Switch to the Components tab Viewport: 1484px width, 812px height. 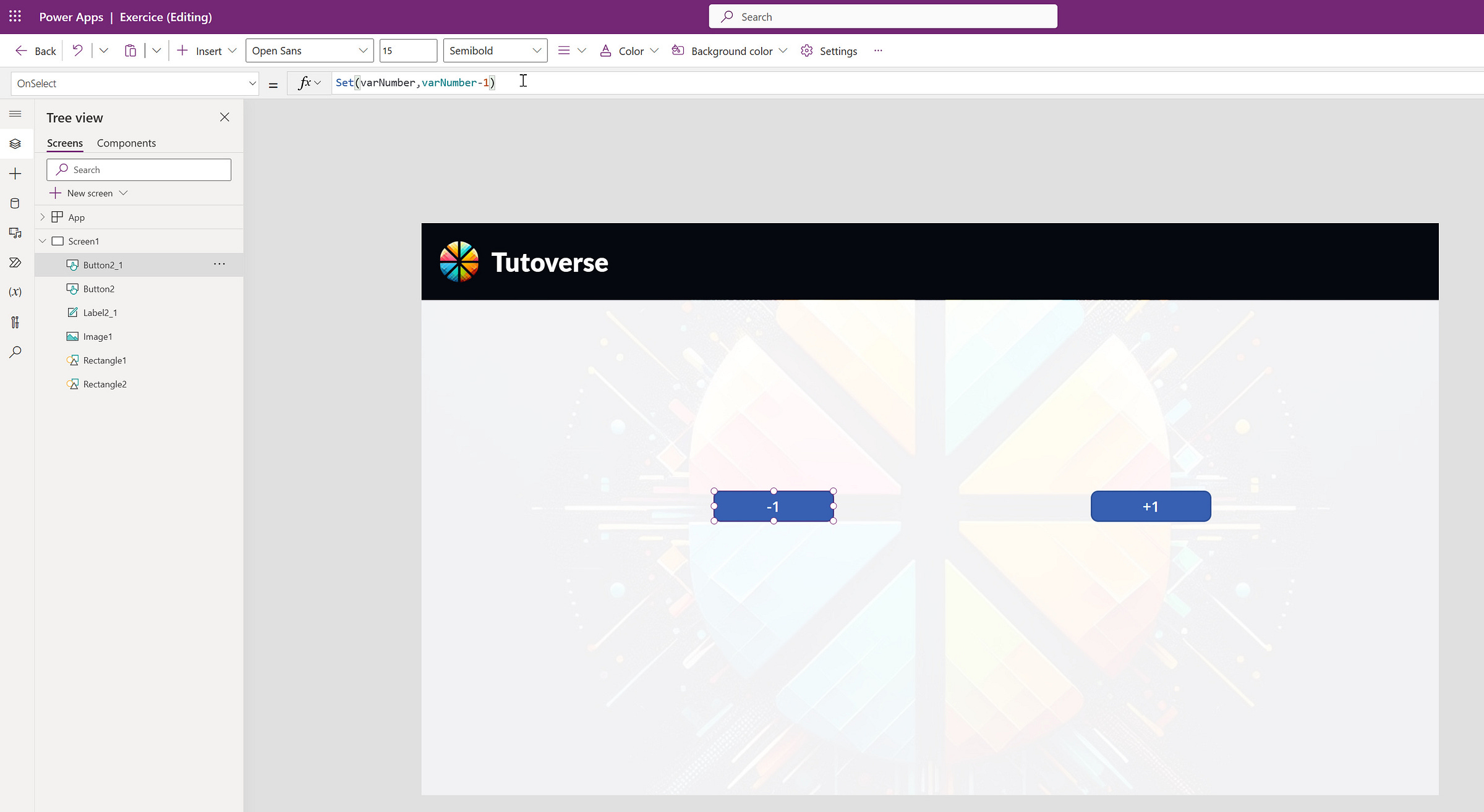[x=126, y=143]
